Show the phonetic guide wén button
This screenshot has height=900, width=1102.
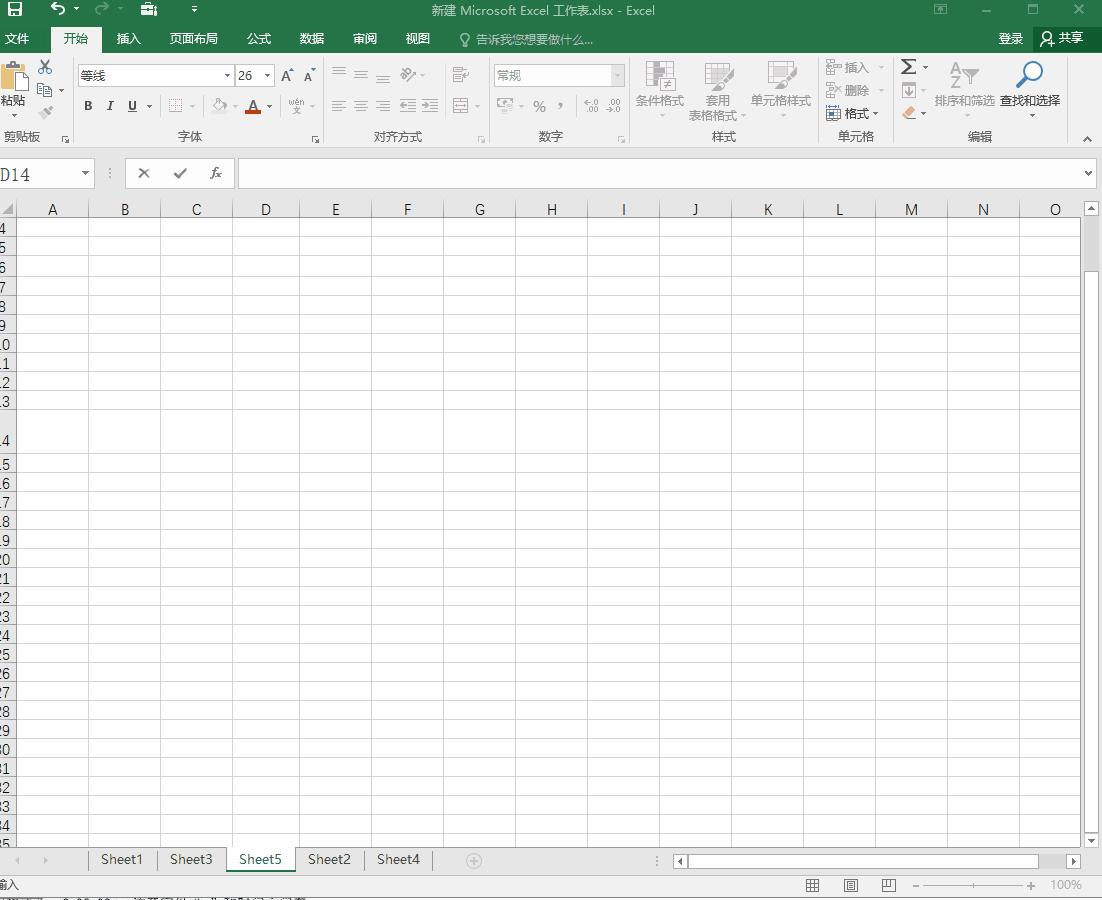[297, 106]
